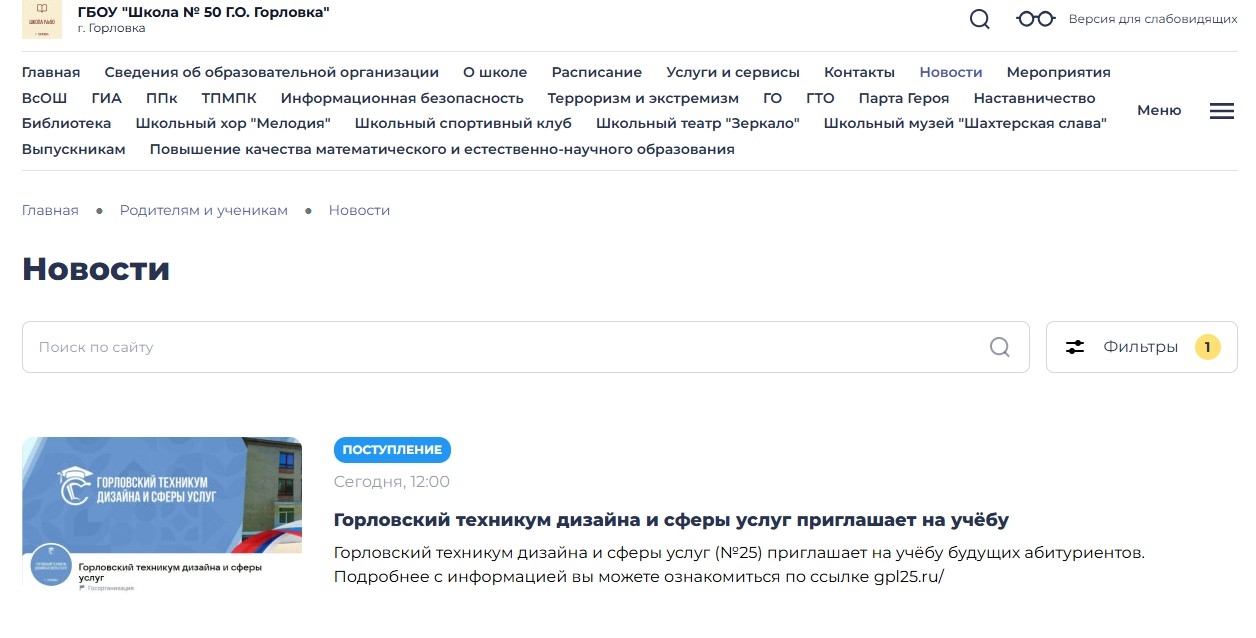Click the Поиск по сайту input field
Screen dimensions: 1256x638
coord(525,347)
